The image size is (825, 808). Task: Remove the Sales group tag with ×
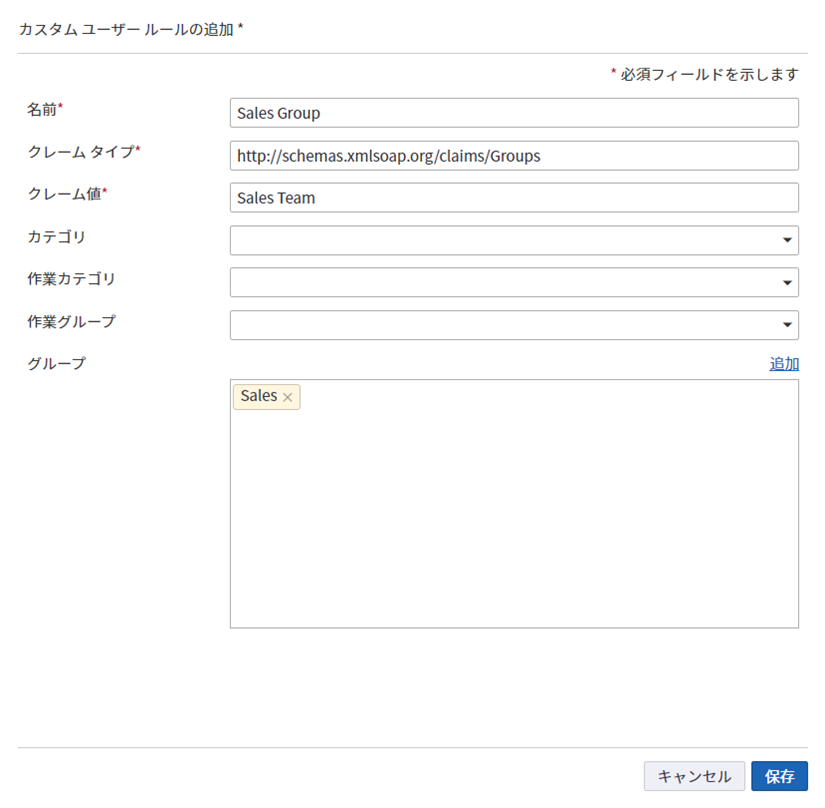pyautogui.click(x=288, y=398)
